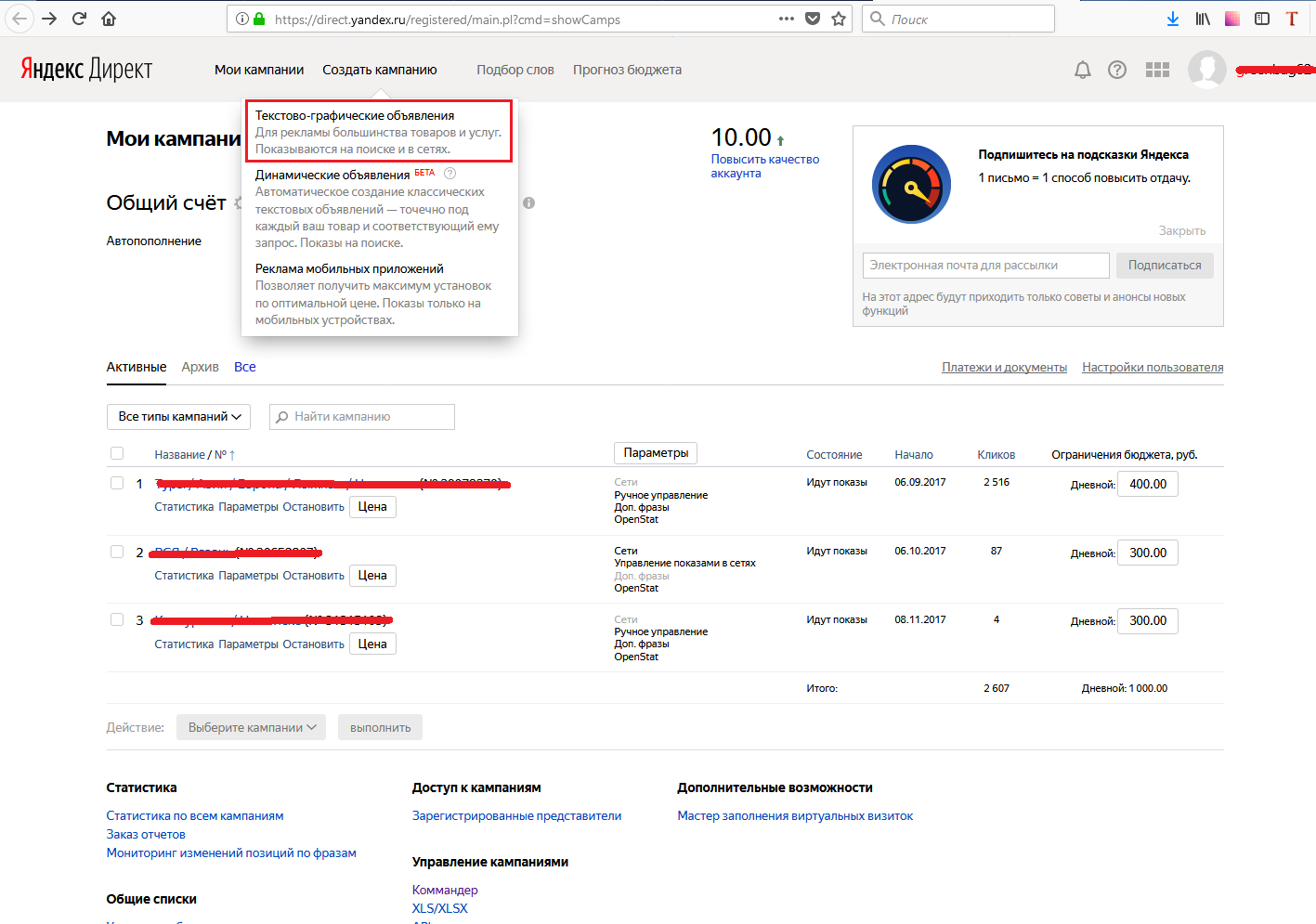This screenshot has height=924, width=1316.
Task: Open the Платежи и документы link
Action: click(1005, 368)
